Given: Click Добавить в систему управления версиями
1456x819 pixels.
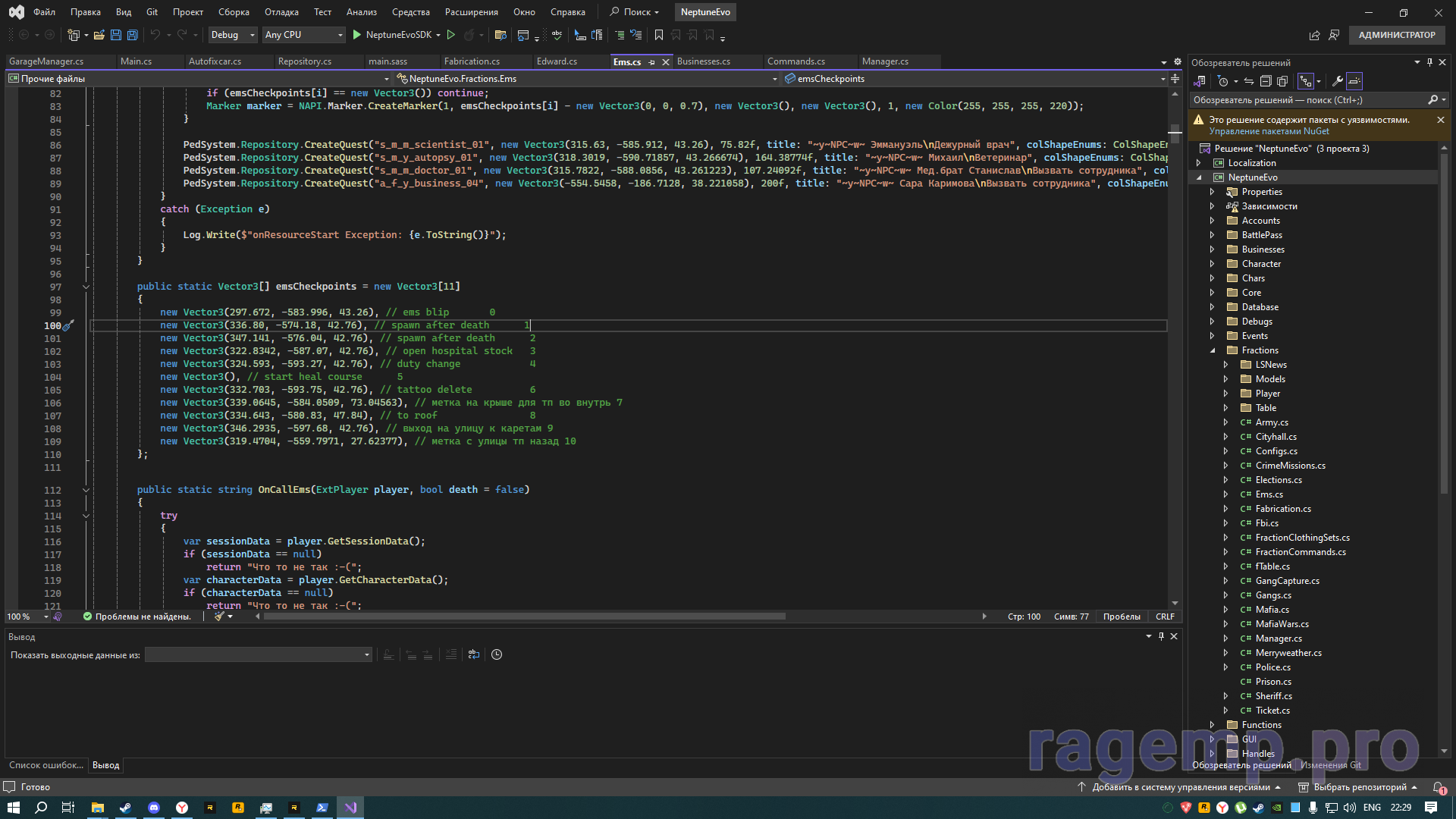Looking at the screenshot, I should (x=1180, y=787).
